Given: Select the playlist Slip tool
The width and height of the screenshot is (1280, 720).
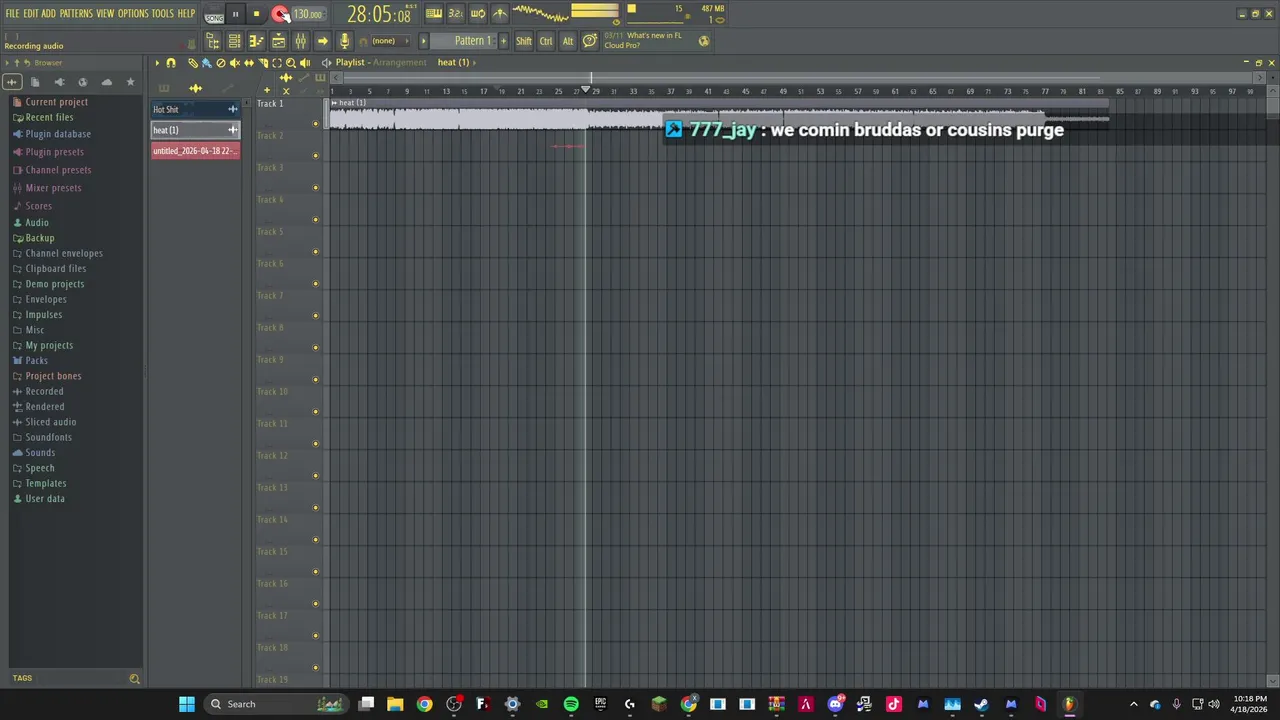Looking at the screenshot, I should (249, 62).
